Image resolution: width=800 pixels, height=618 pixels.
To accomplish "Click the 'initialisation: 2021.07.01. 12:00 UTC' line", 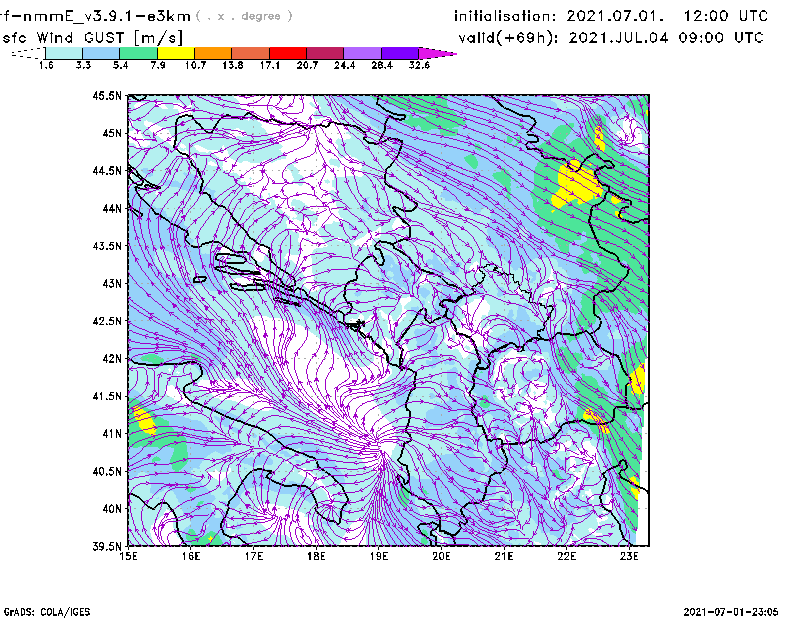I will 611,16.
